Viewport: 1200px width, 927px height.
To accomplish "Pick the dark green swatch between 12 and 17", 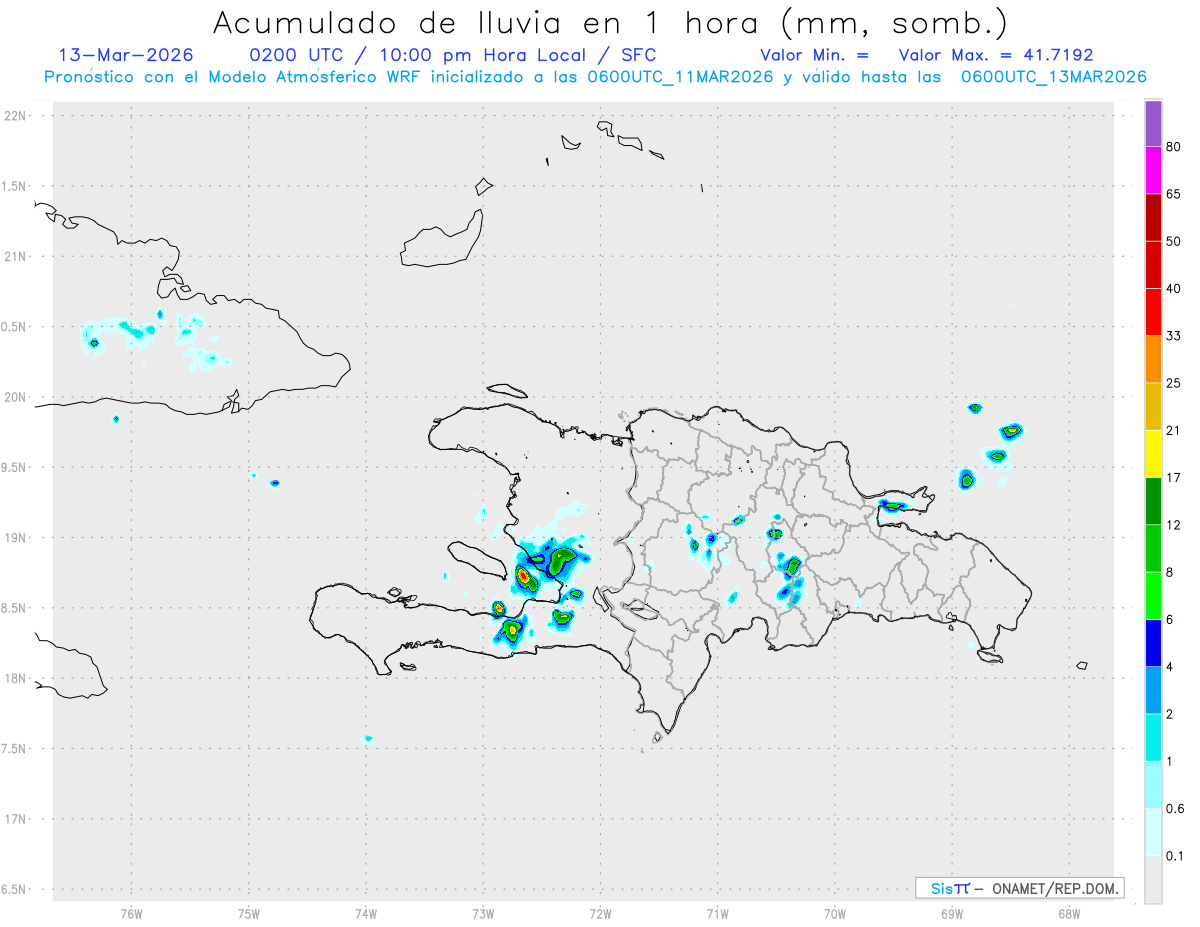I will [1153, 501].
